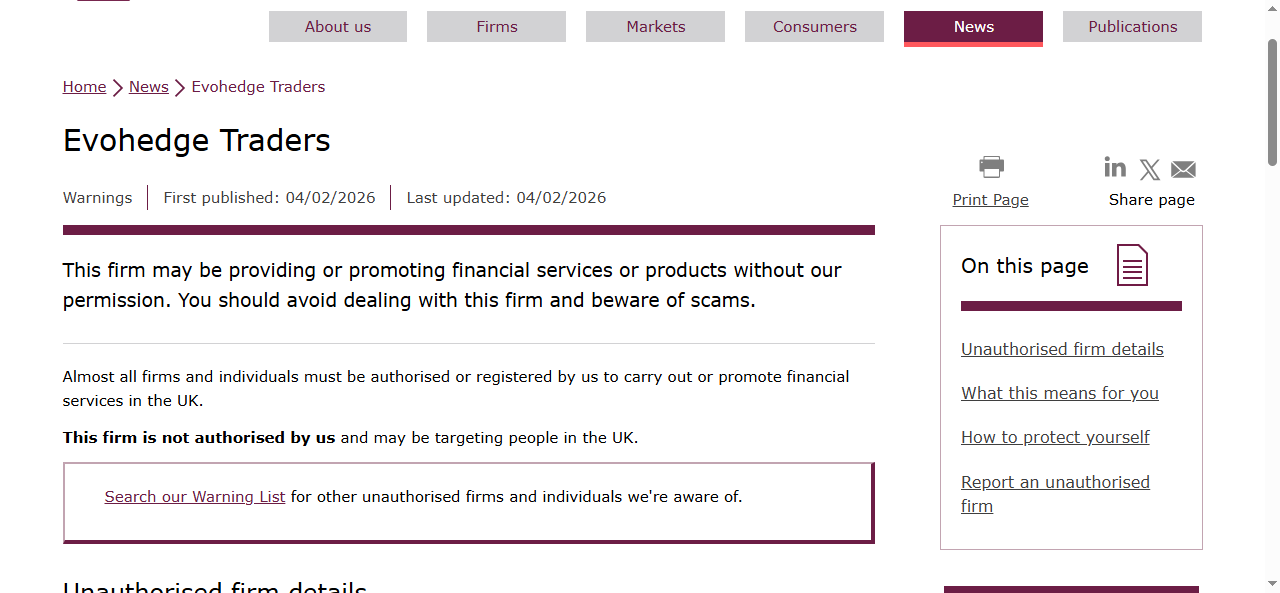This screenshot has height=593, width=1280.
Task: Share page on X
Action: [1150, 170]
